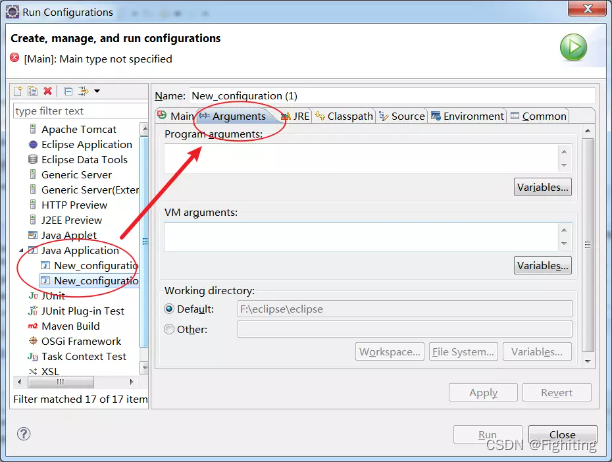Select Apache Tomcat in the tree
This screenshot has height=462, width=612.
(x=78, y=129)
